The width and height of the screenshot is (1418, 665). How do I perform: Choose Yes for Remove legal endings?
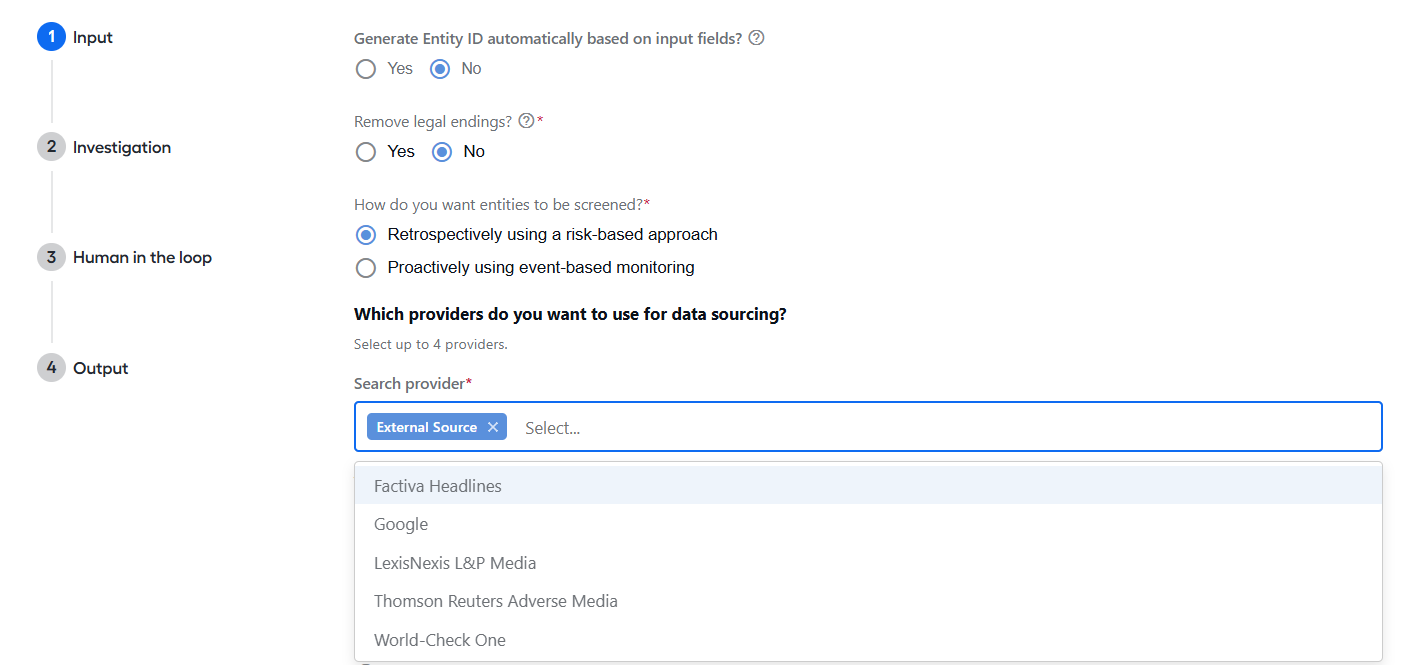coord(366,152)
